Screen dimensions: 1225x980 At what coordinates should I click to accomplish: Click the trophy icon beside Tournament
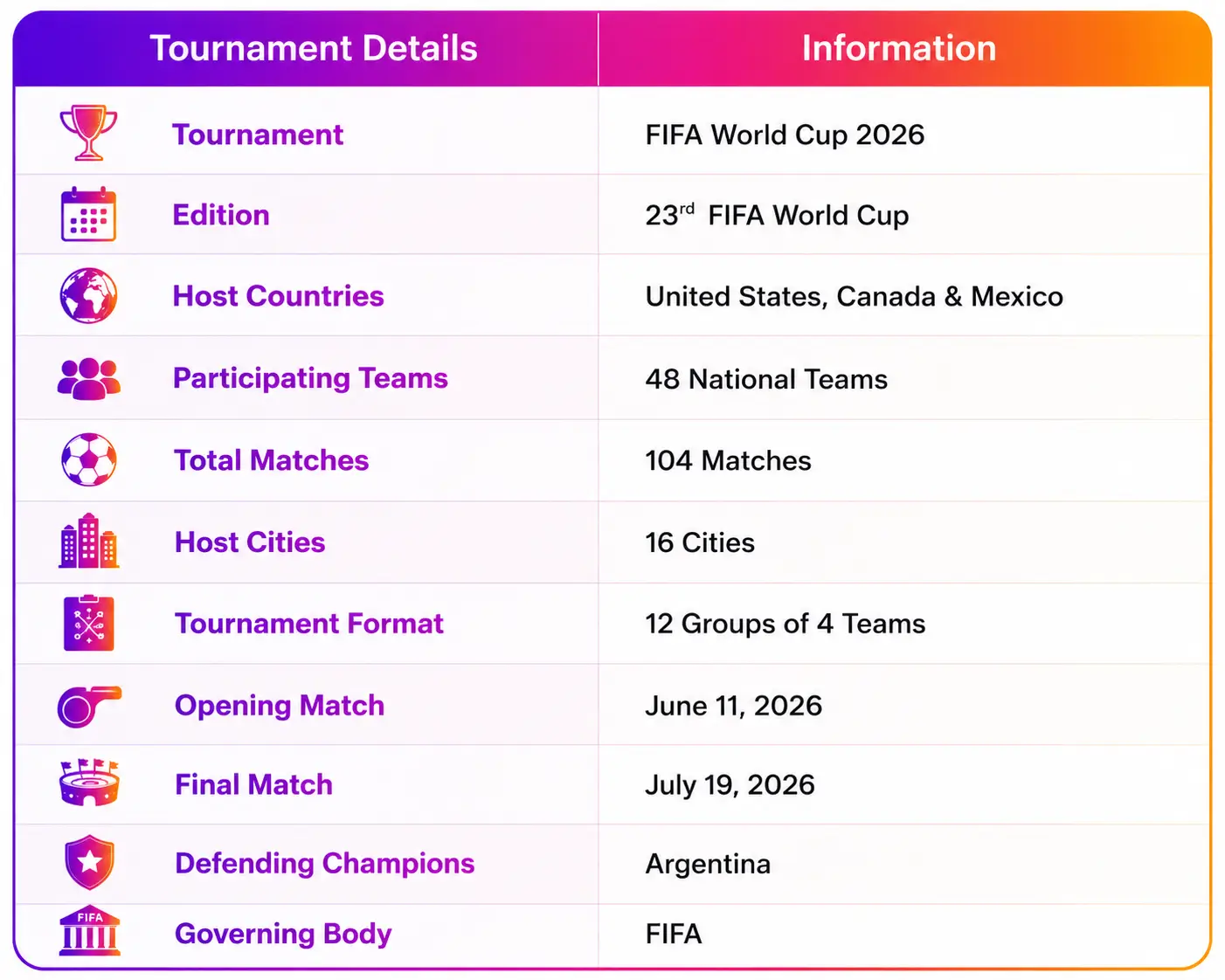(88, 133)
